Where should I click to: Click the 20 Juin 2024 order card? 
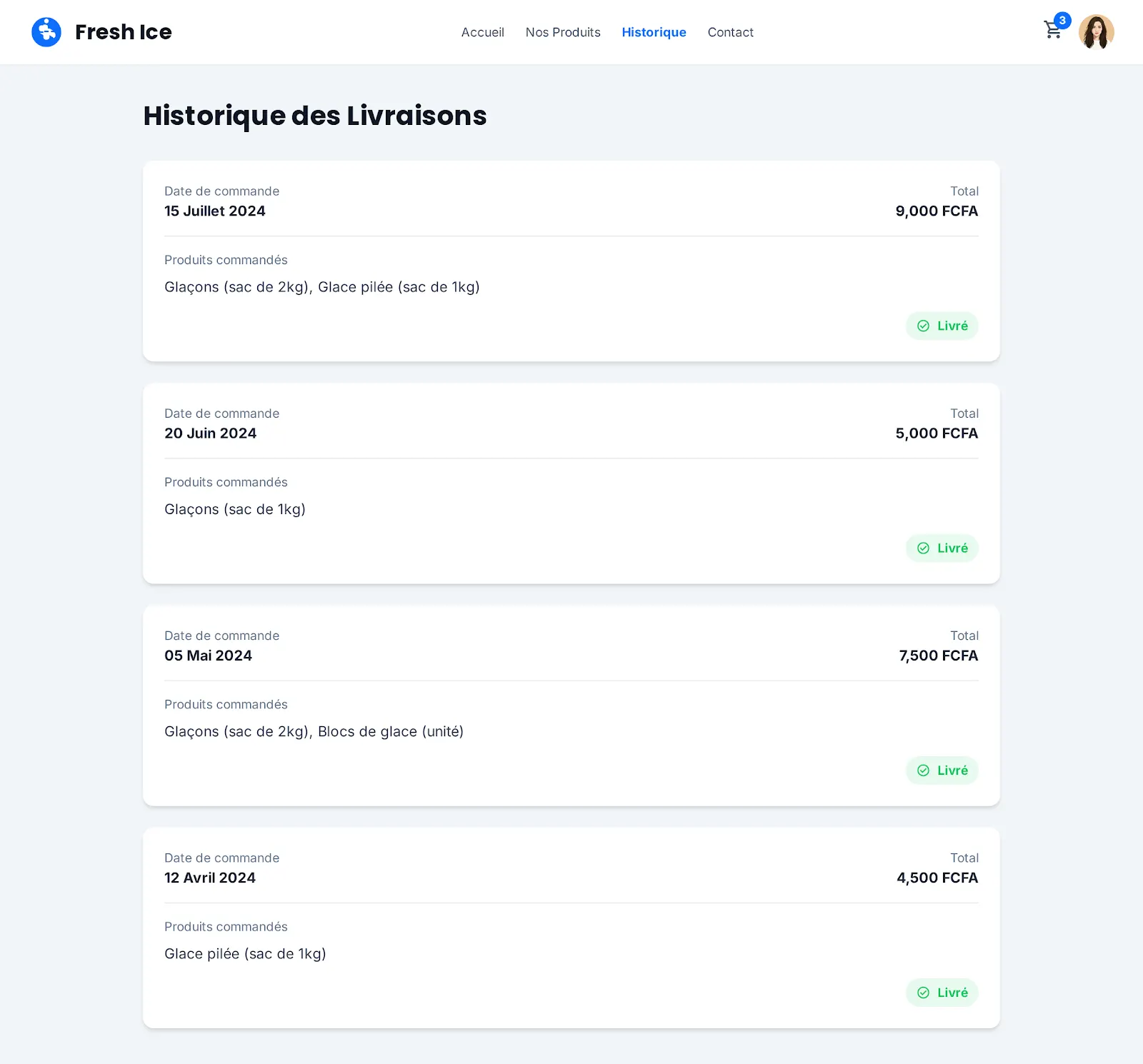[571, 483]
